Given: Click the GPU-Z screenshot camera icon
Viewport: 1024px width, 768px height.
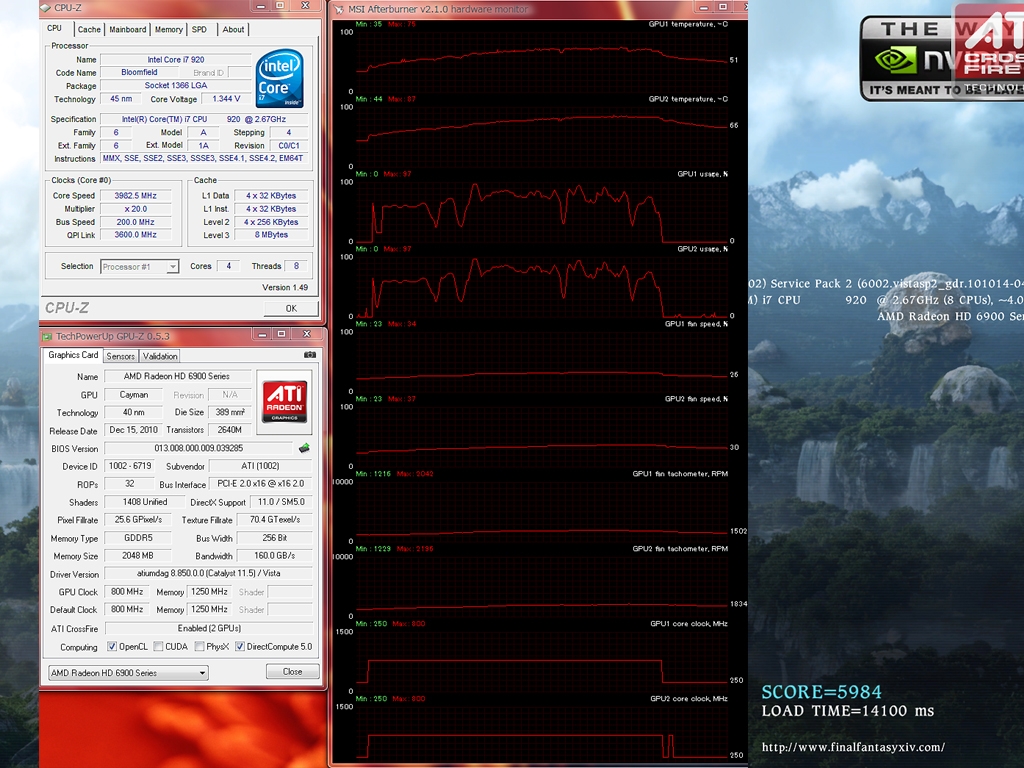Looking at the screenshot, I should pyautogui.click(x=310, y=355).
